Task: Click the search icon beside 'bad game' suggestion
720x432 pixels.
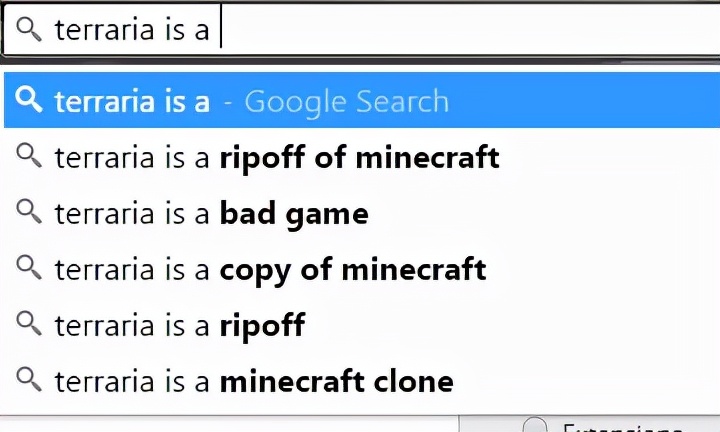Action: pos(29,212)
